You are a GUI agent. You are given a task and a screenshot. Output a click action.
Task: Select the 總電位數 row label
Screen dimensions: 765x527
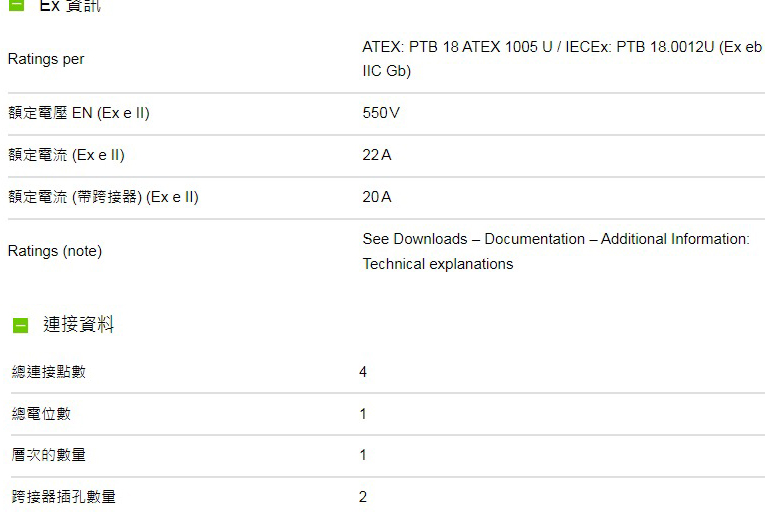[41, 414]
